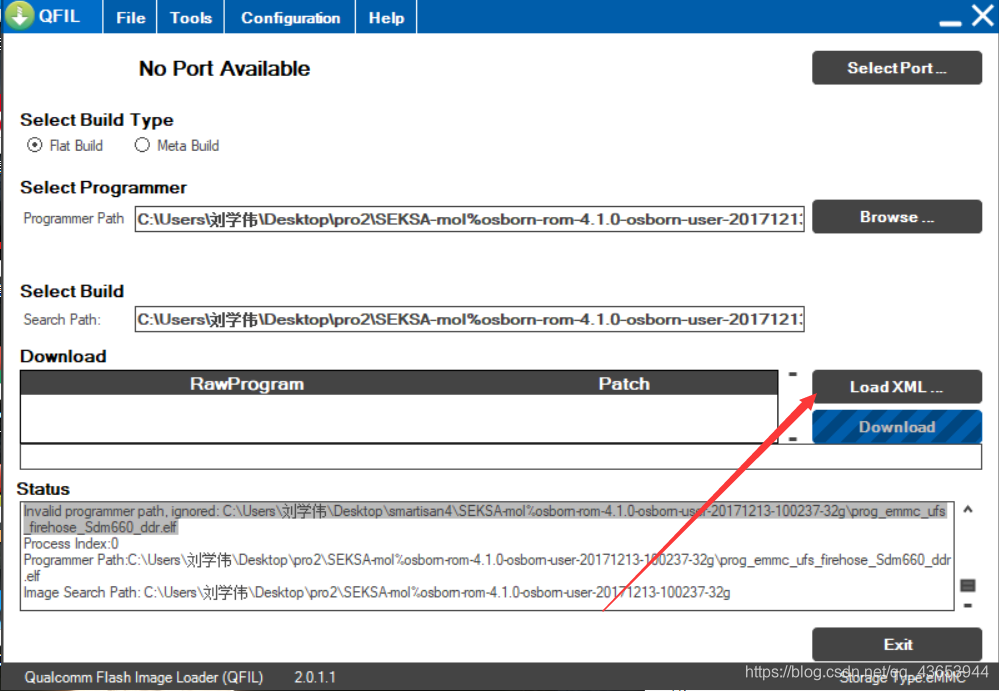Image resolution: width=999 pixels, height=691 pixels.
Task: Click the Invalid programmer path status line
Action: (485, 519)
